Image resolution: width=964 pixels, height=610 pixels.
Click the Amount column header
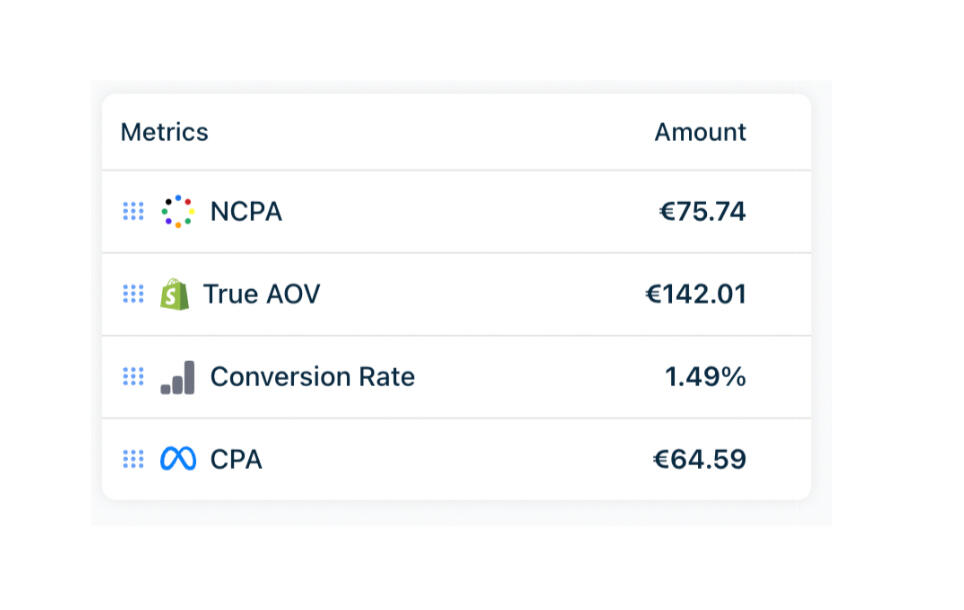click(x=700, y=132)
